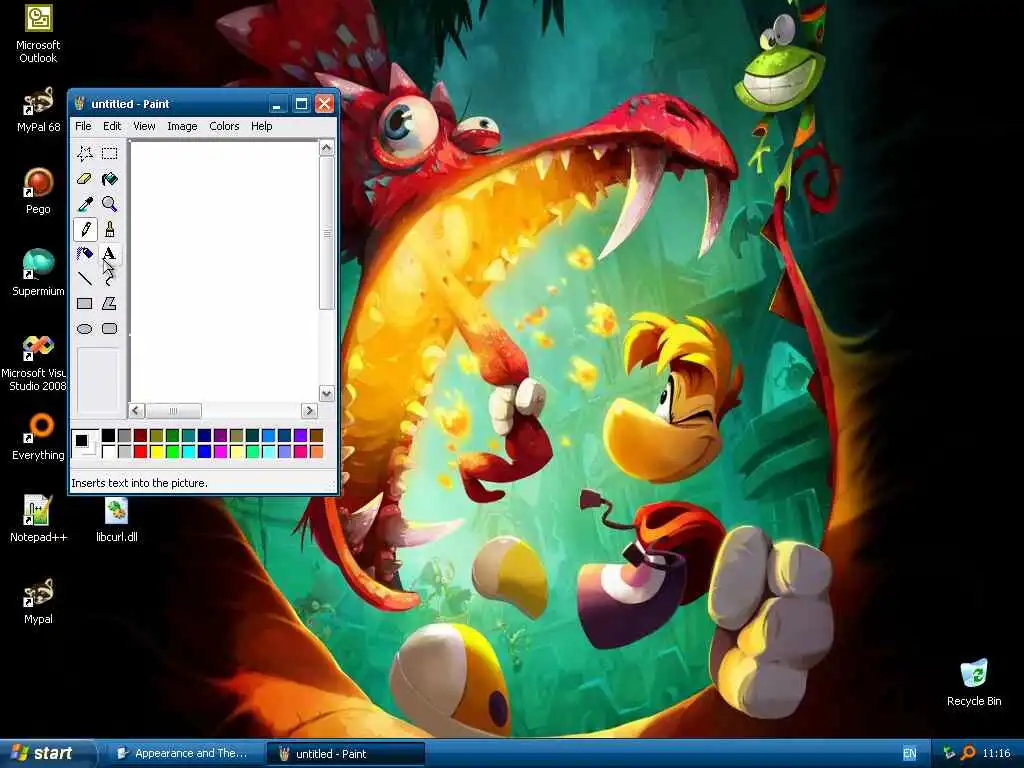The image size is (1024, 768).
Task: Open the Edit menu
Action: click(x=112, y=126)
